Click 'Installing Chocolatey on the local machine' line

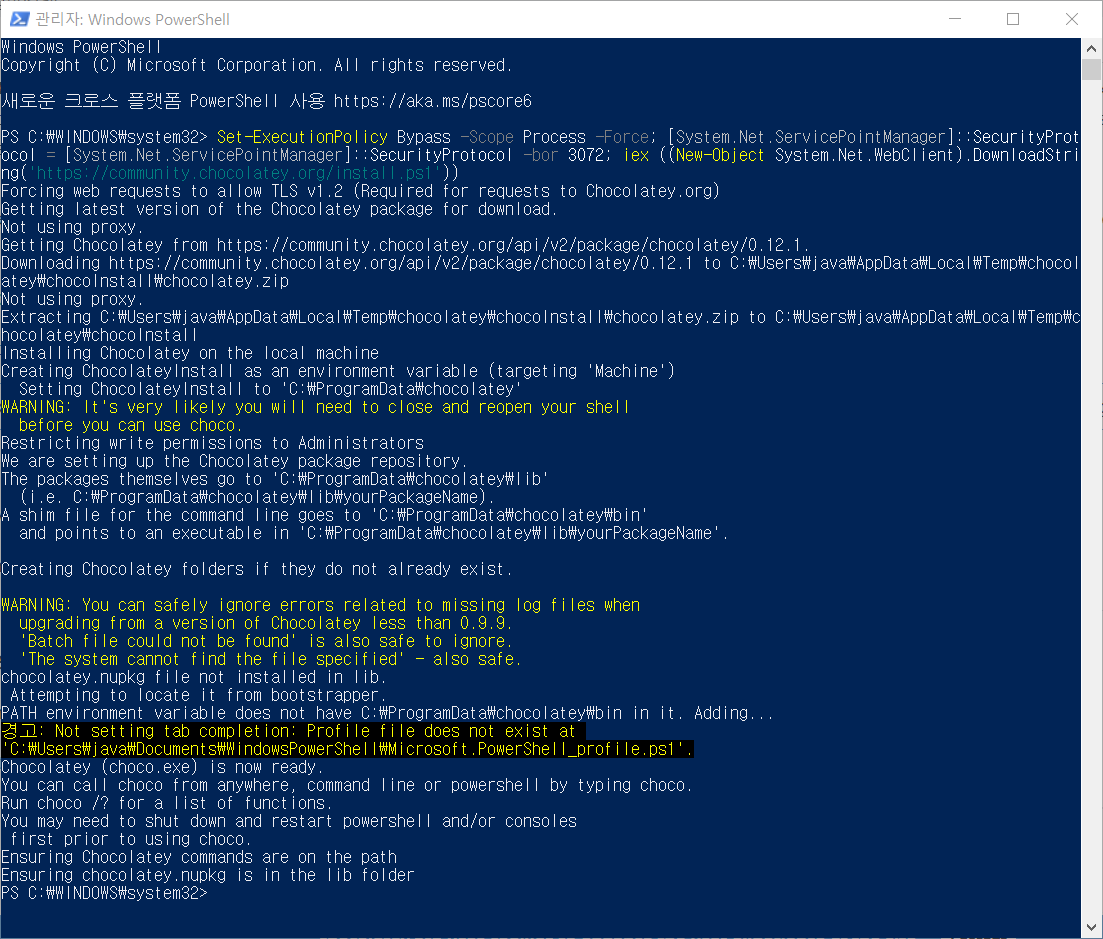[x=190, y=353]
